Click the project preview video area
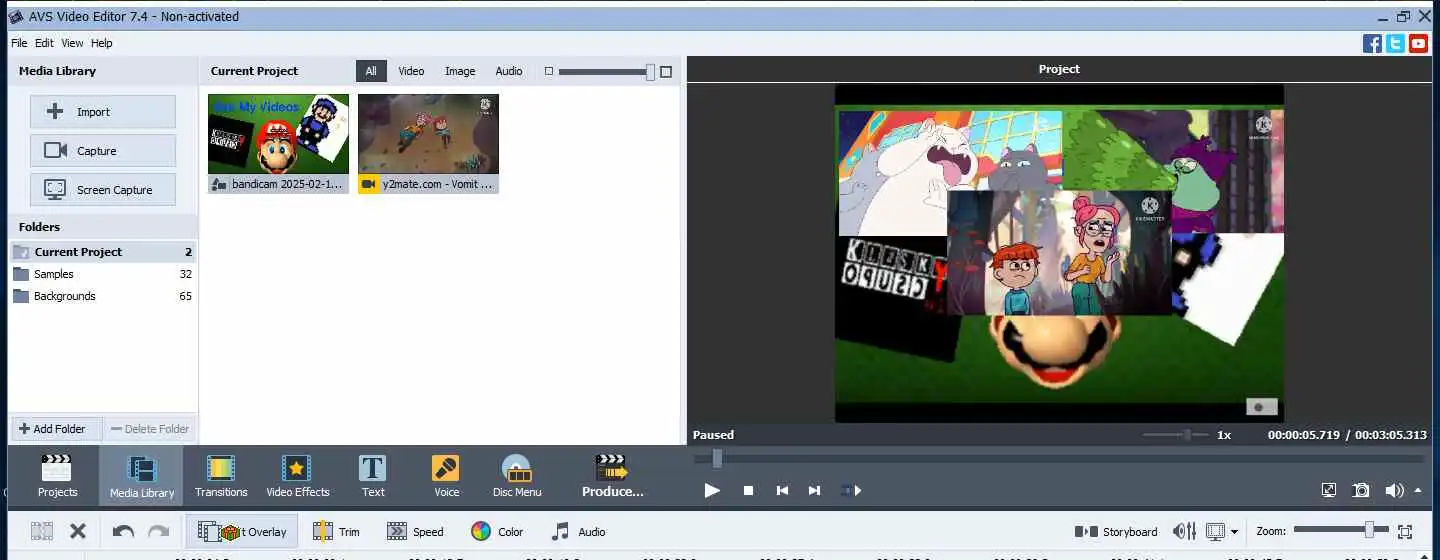 point(1059,253)
